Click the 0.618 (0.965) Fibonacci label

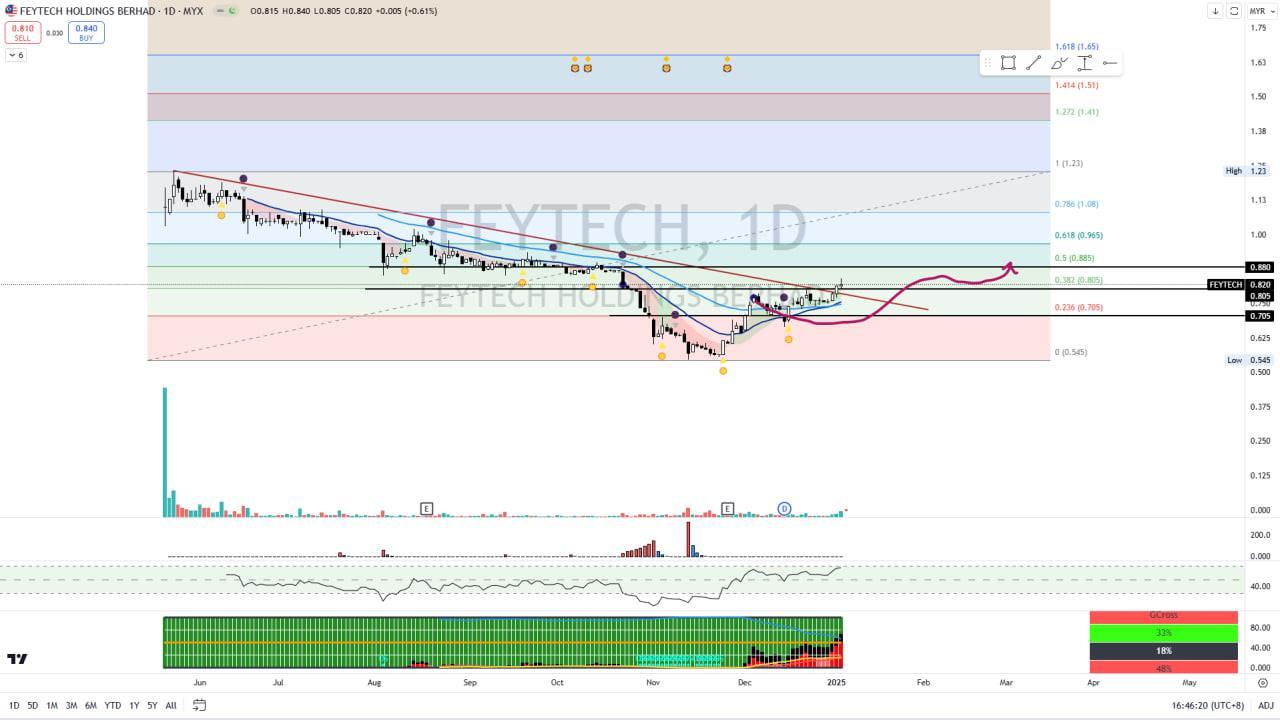1078,236
